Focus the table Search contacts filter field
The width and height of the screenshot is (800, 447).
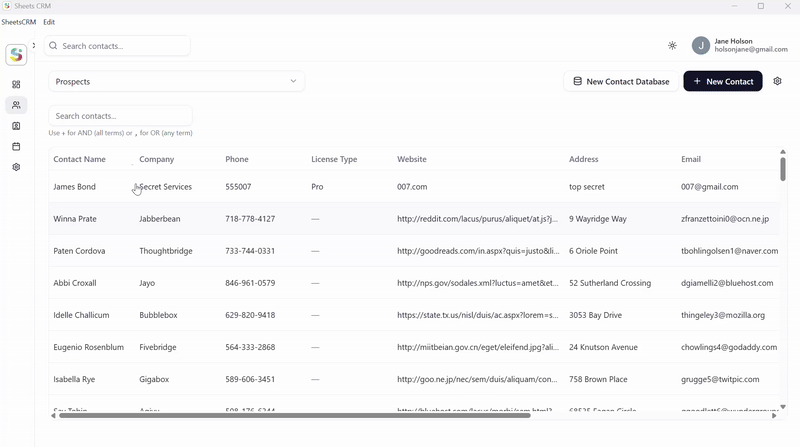click(120, 116)
